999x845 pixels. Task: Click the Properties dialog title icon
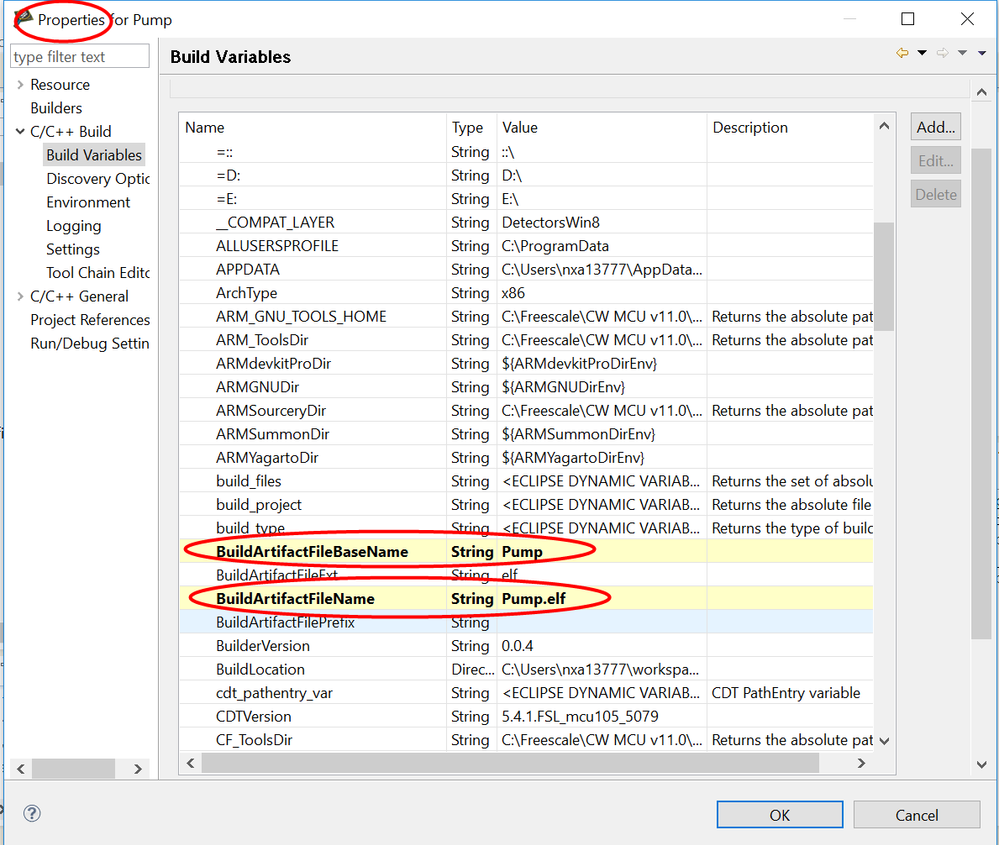pyautogui.click(x=23, y=18)
